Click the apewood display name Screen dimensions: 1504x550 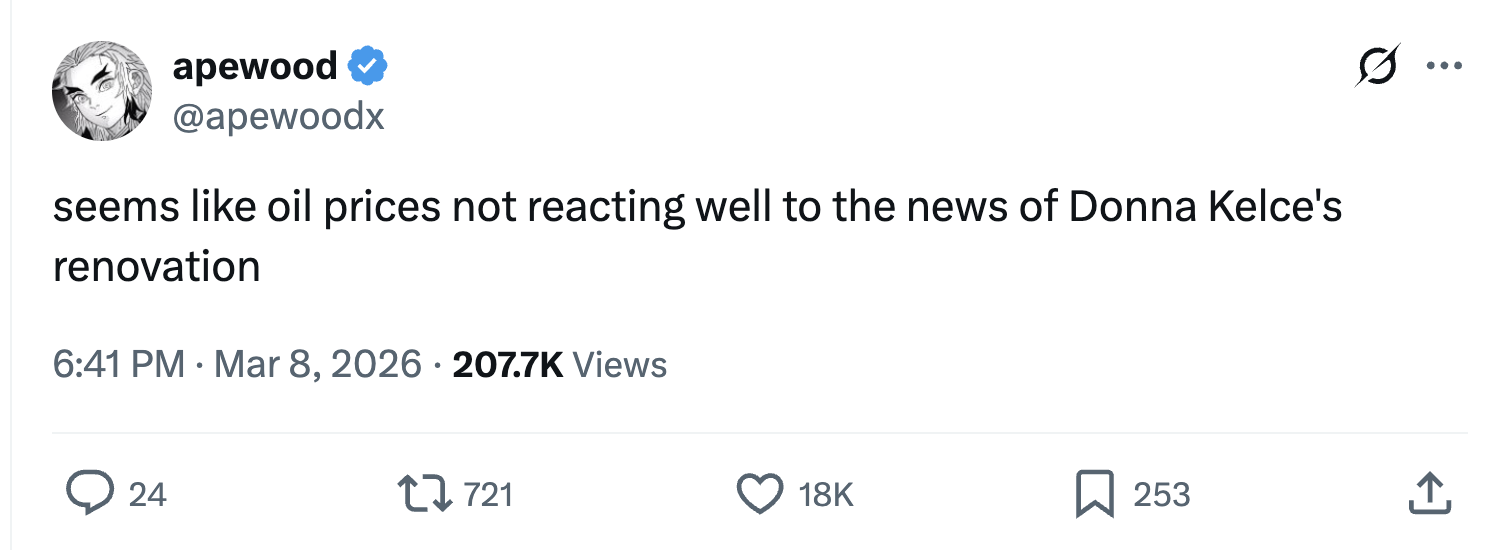pyautogui.click(x=255, y=67)
